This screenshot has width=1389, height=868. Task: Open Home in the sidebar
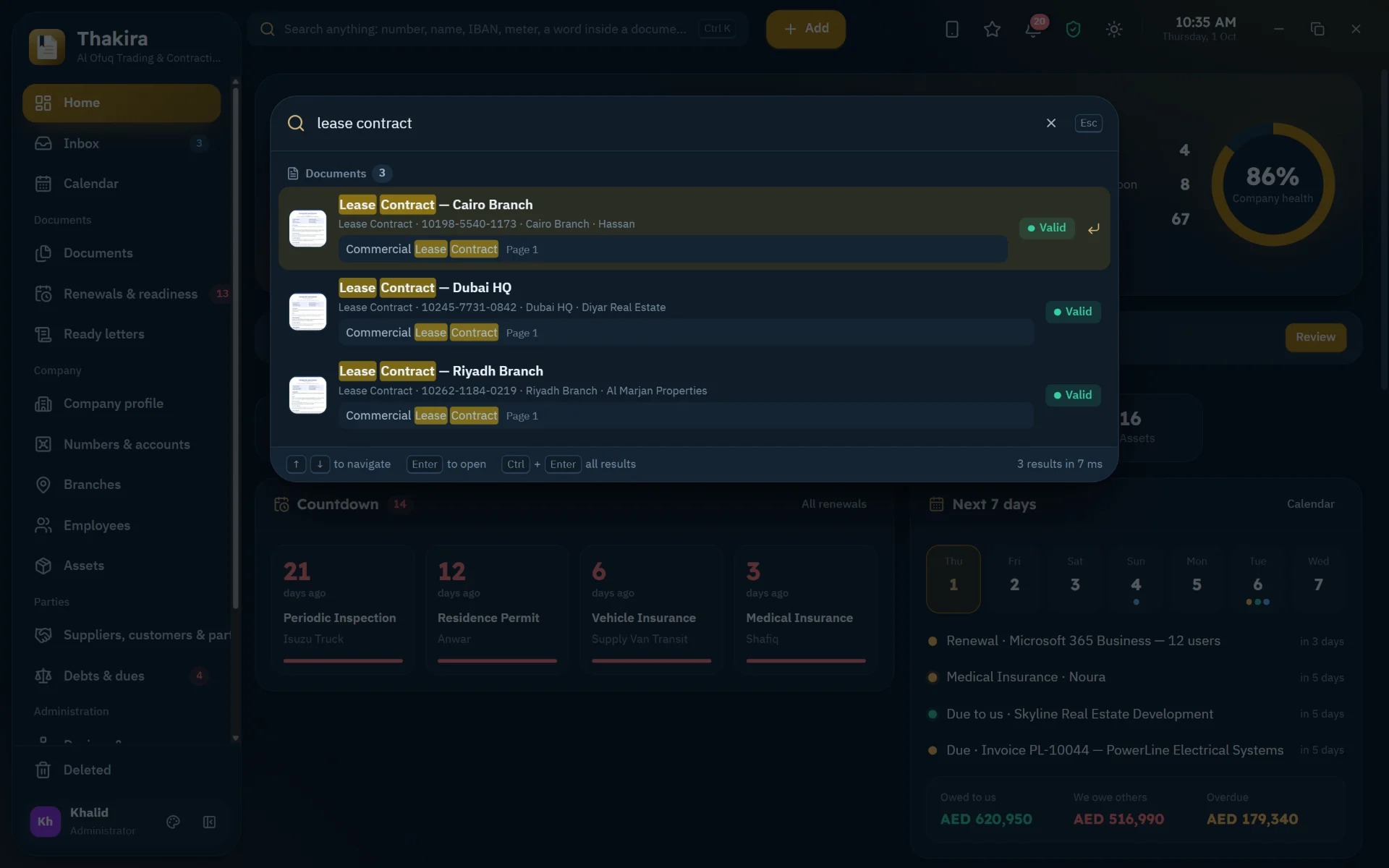pyautogui.click(x=122, y=103)
